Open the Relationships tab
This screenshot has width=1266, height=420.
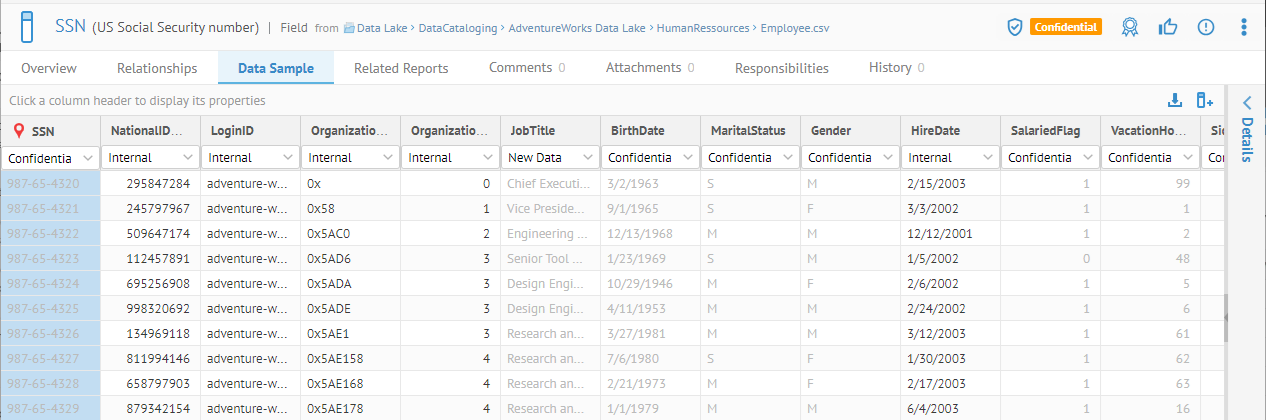click(x=157, y=68)
